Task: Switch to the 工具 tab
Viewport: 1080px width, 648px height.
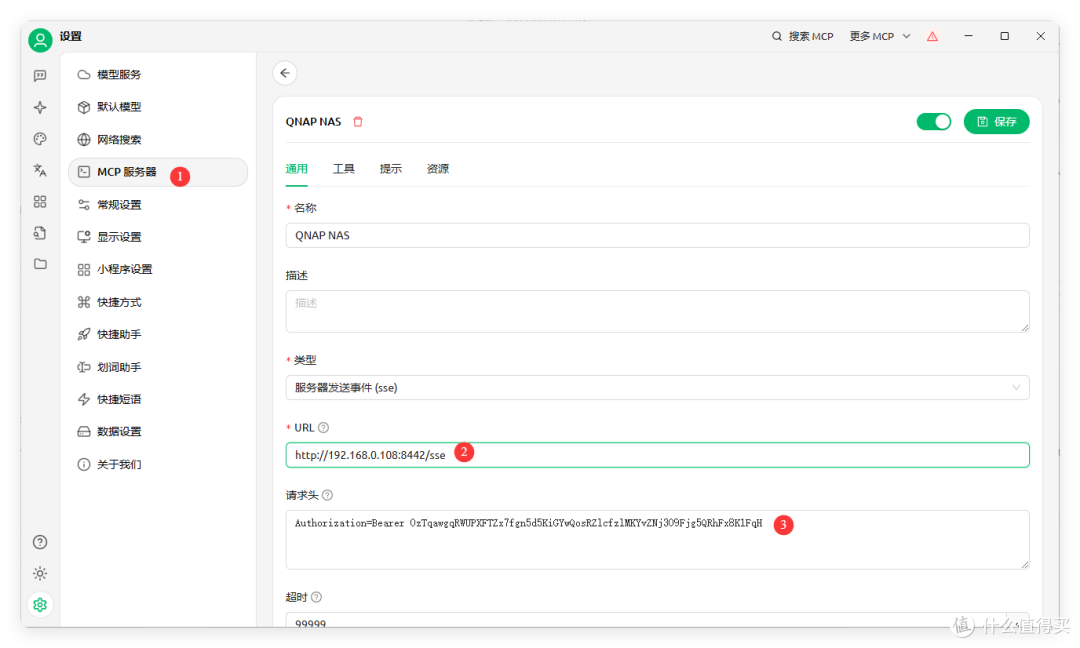Action: tap(344, 169)
